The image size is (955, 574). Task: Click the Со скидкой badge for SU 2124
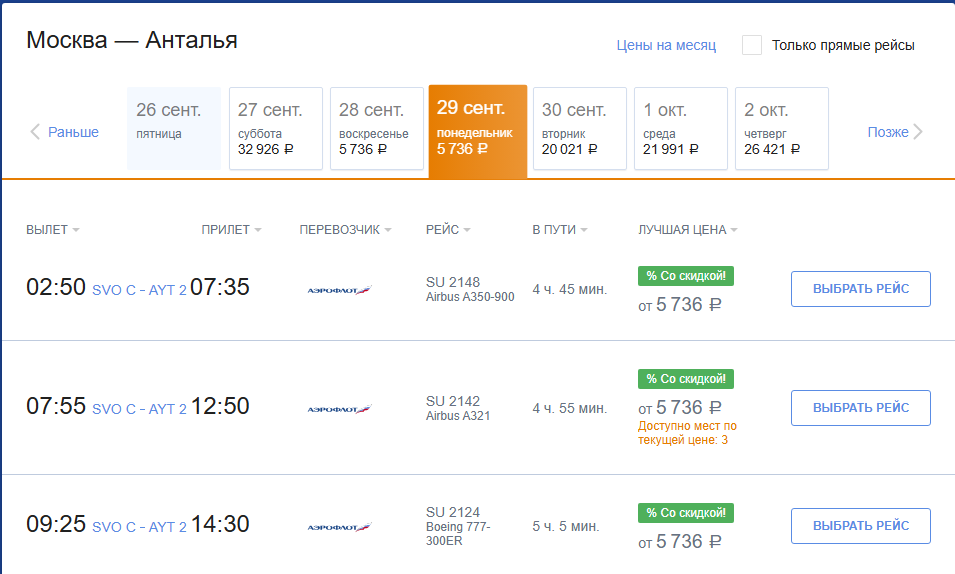tap(686, 513)
